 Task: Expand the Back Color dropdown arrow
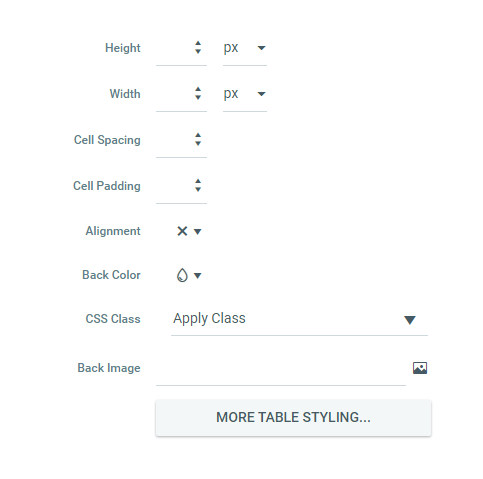coord(198,276)
